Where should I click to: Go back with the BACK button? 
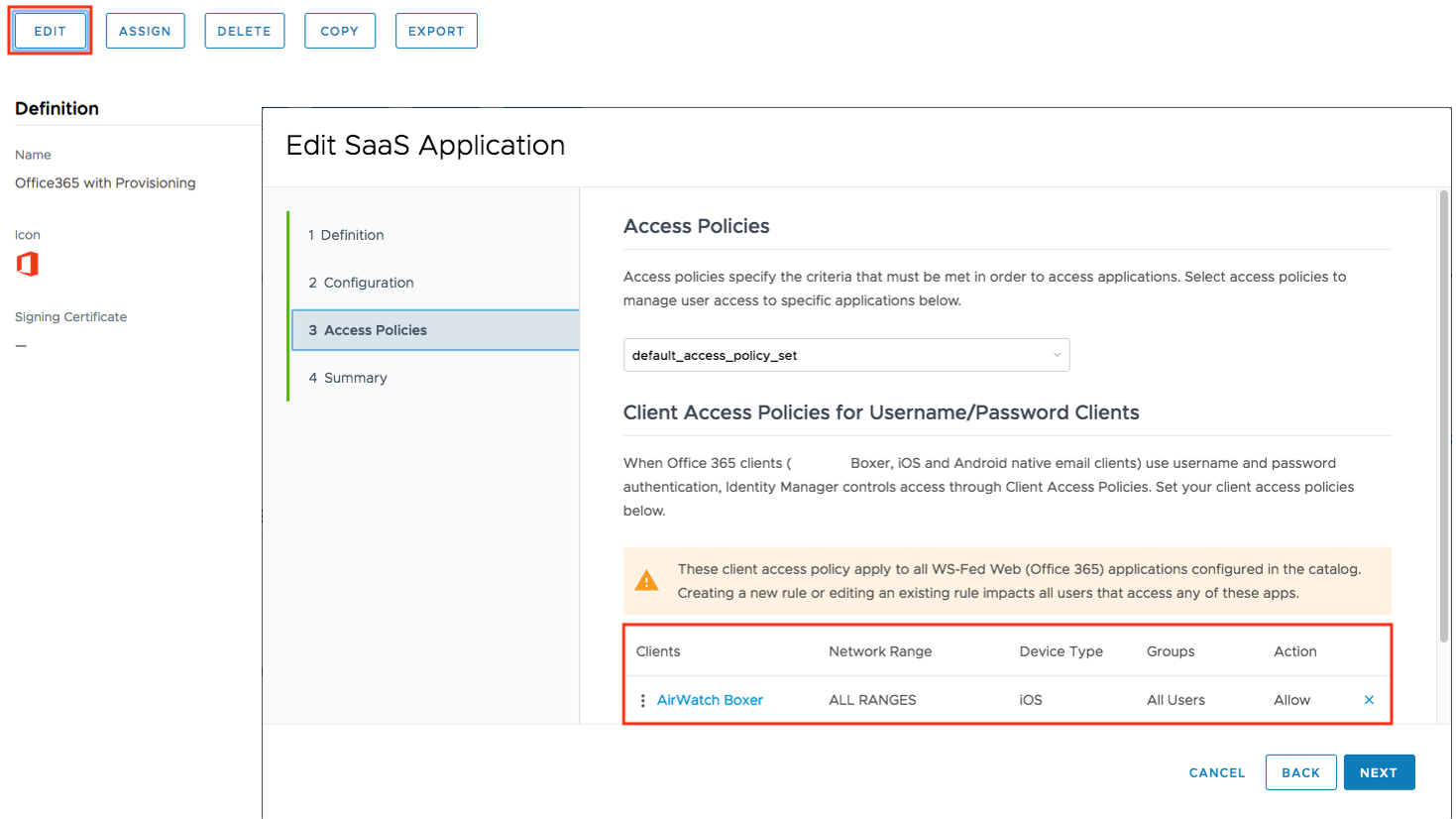coord(1300,772)
